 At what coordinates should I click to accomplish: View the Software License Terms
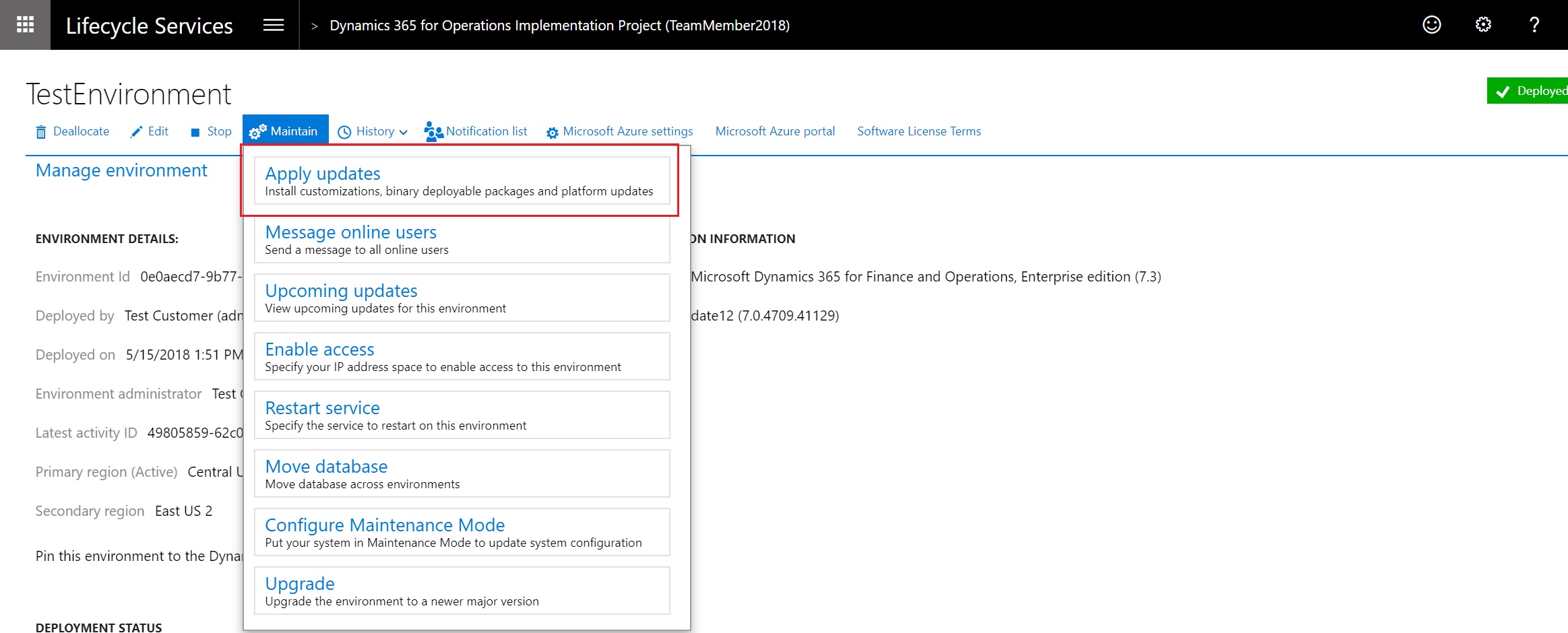click(918, 131)
